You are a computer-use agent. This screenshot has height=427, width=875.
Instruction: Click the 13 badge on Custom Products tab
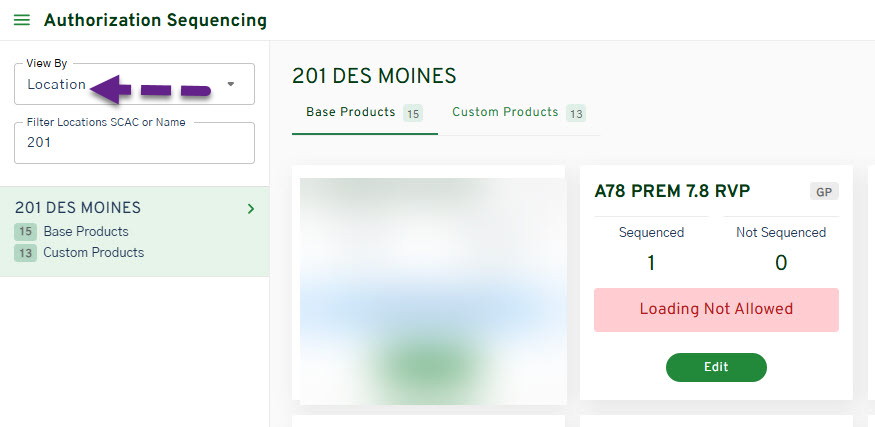tap(575, 113)
